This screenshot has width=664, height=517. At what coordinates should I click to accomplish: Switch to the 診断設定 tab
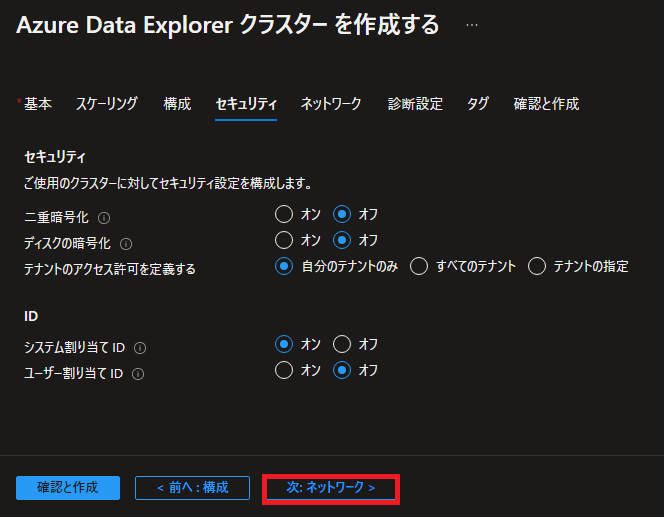(x=415, y=104)
